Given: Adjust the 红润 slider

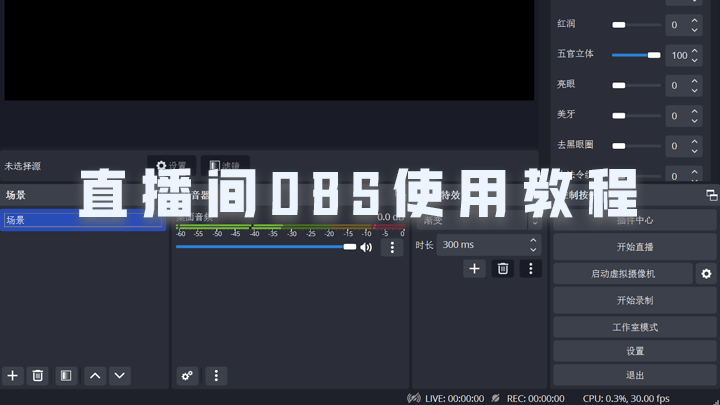Looking at the screenshot, I should [x=636, y=25].
